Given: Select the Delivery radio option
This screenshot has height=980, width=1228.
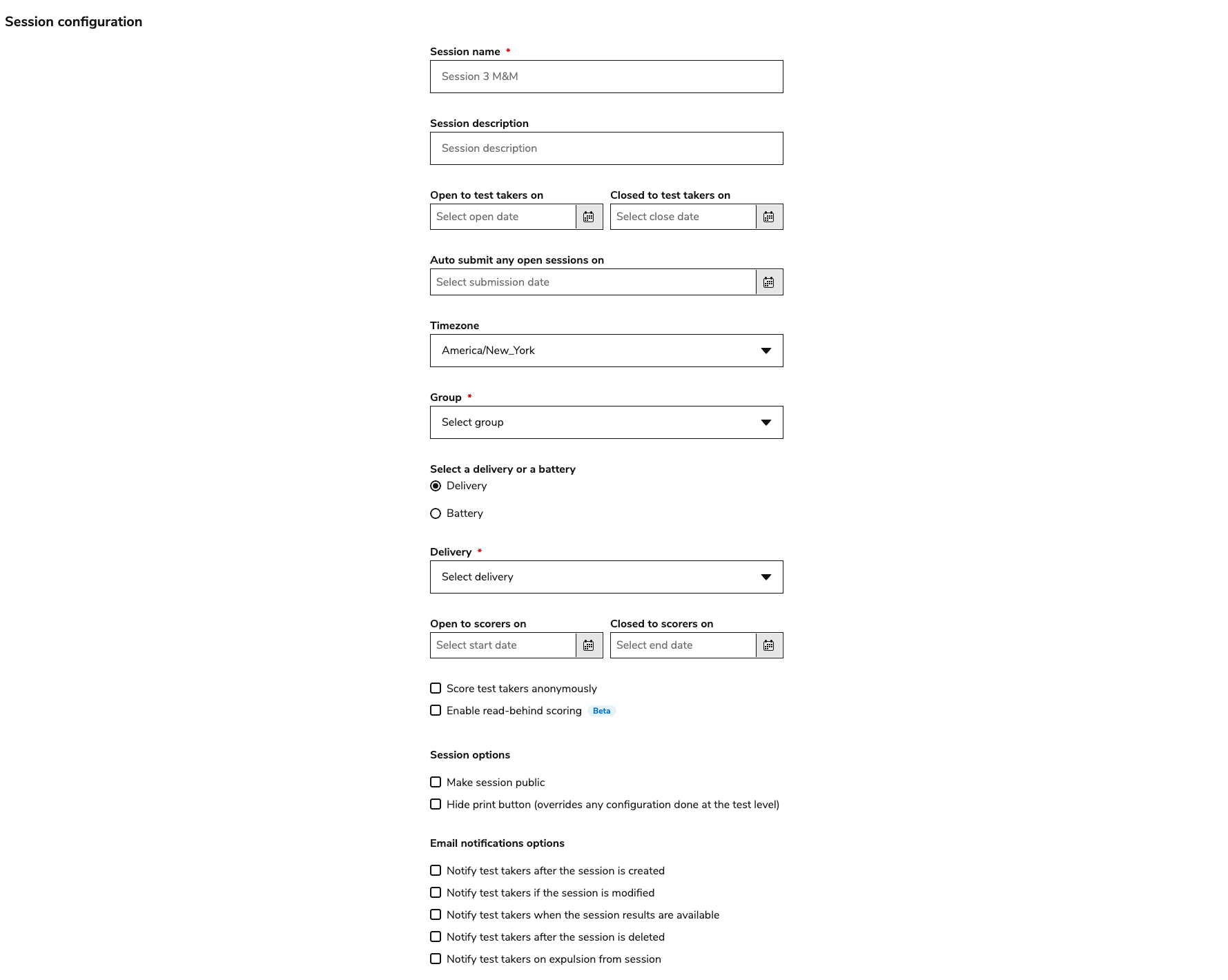Looking at the screenshot, I should 436,486.
